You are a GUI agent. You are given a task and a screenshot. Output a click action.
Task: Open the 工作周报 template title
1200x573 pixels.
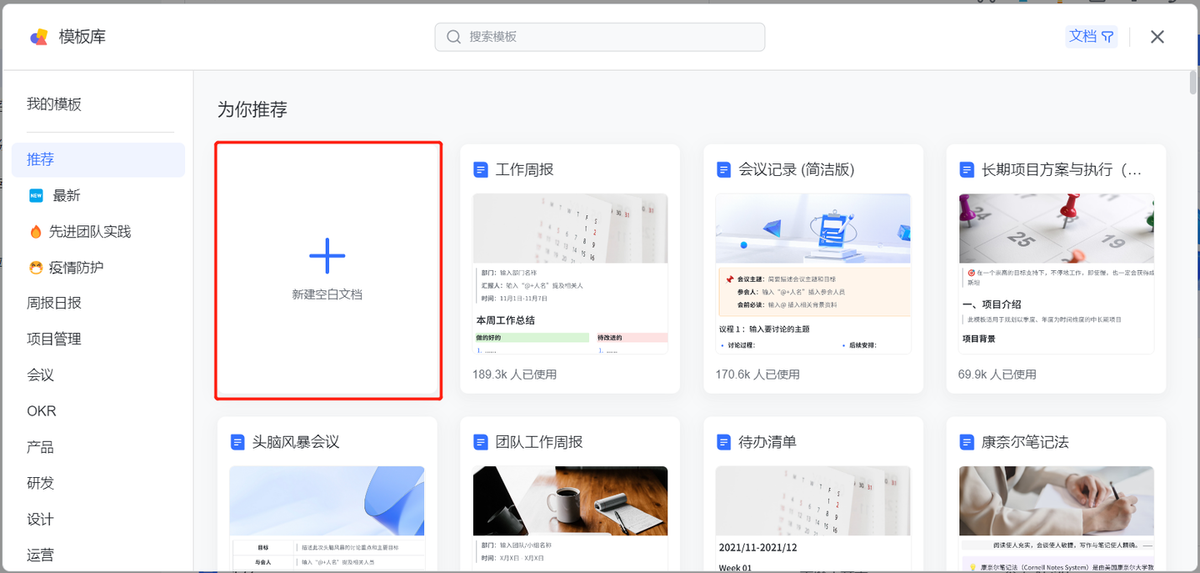(524, 170)
